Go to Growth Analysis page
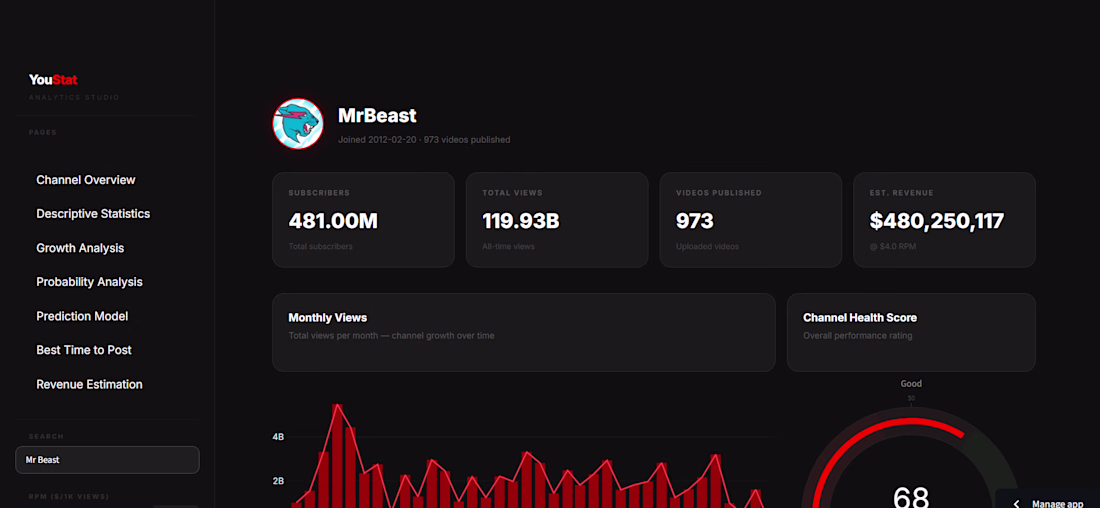Image resolution: width=1100 pixels, height=508 pixels. [80, 248]
